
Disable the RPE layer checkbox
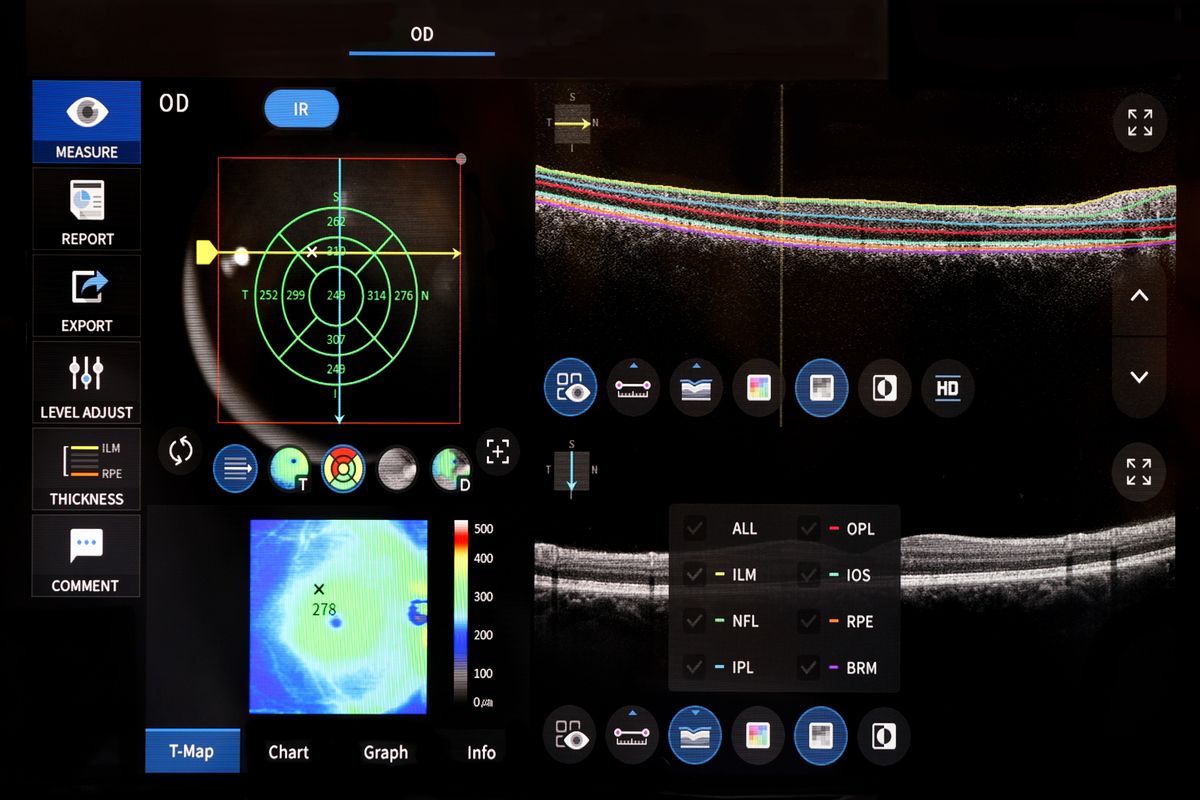808,621
